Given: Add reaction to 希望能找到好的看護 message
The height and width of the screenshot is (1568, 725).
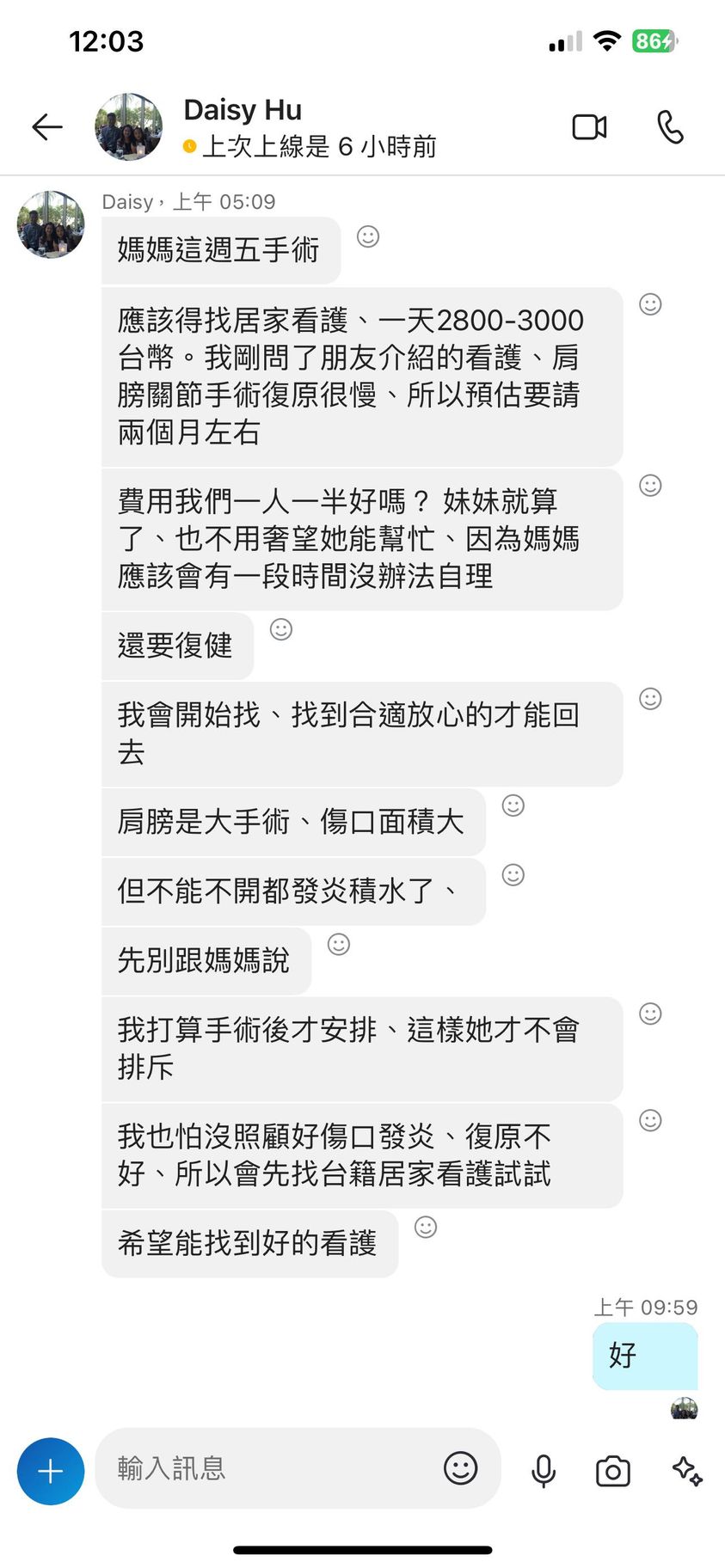Looking at the screenshot, I should point(426,1227).
